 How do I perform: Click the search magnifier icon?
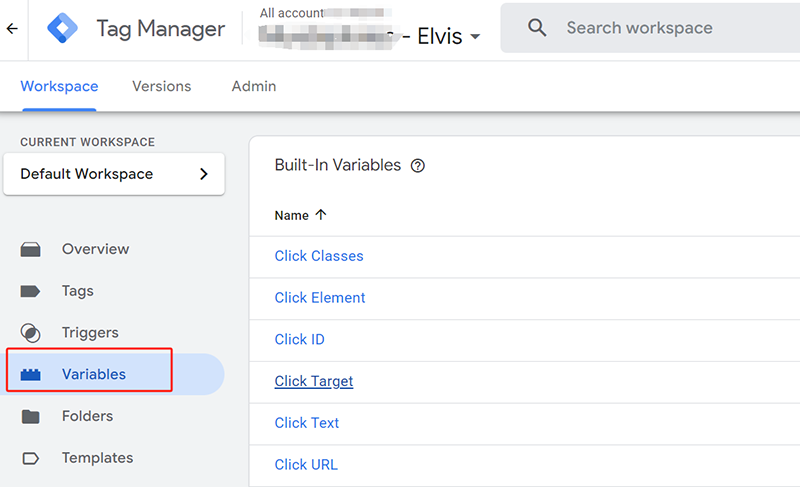click(537, 28)
